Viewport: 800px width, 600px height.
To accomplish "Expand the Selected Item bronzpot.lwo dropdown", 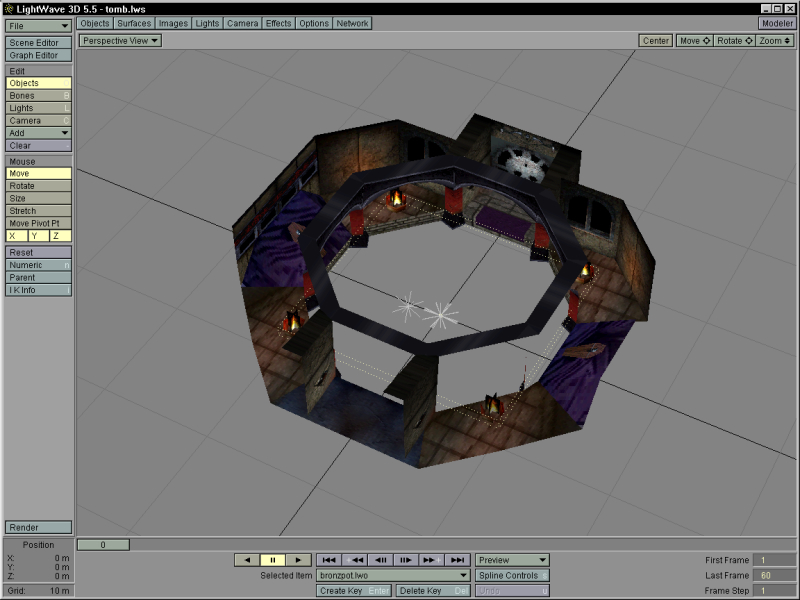I will point(393,576).
